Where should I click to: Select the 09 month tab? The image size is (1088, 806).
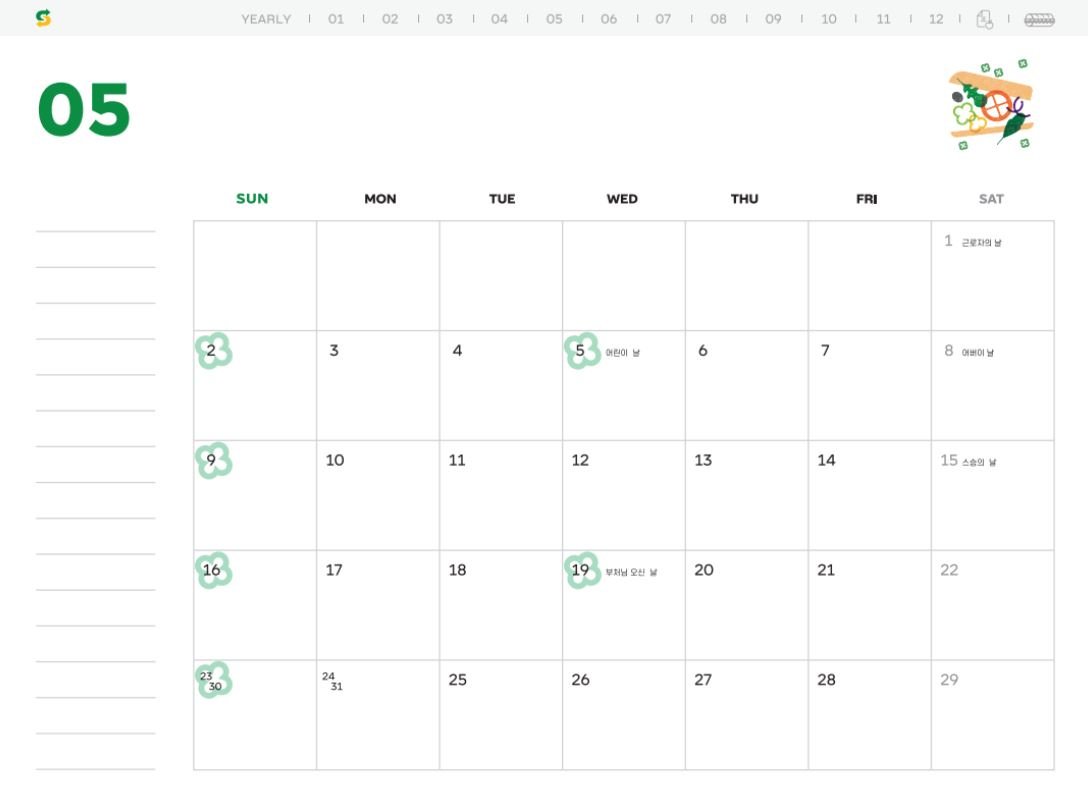pyautogui.click(x=773, y=19)
